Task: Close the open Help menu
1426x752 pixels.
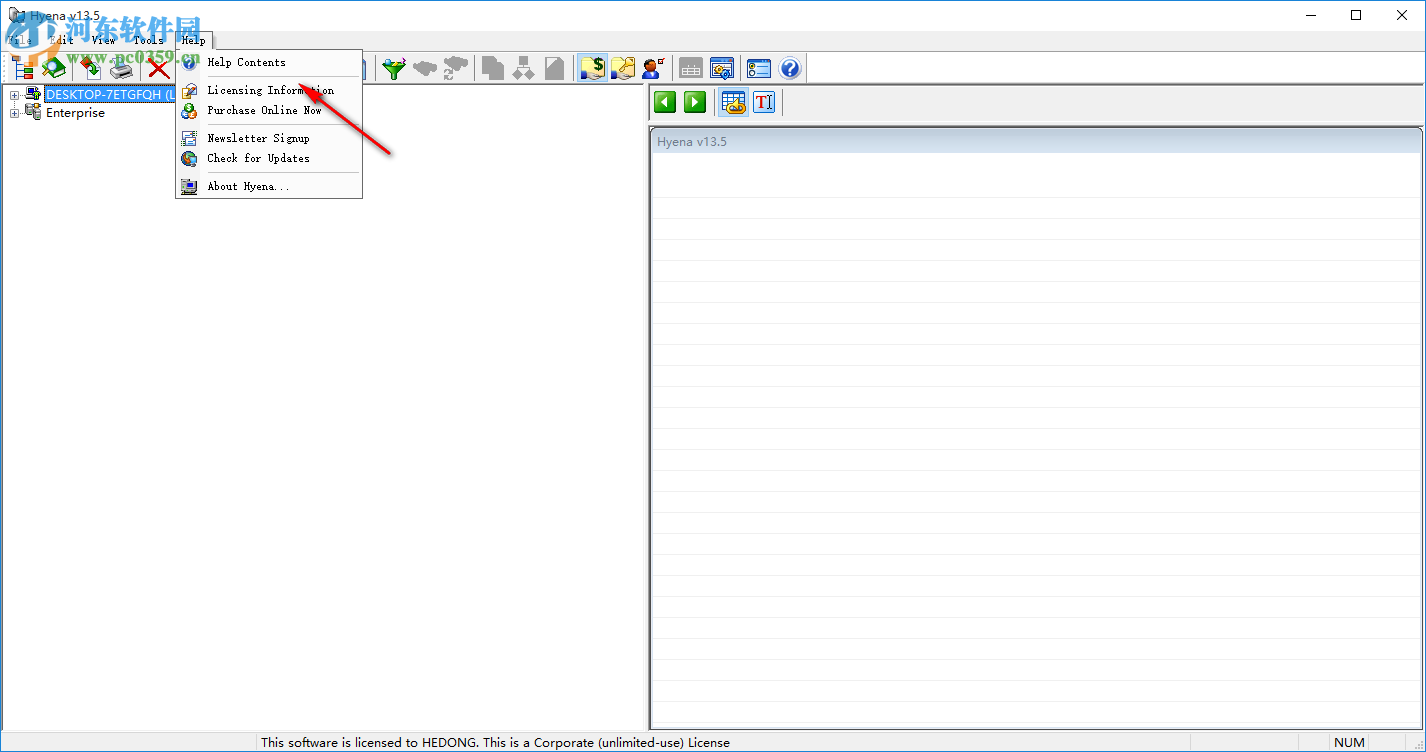Action: point(194,40)
